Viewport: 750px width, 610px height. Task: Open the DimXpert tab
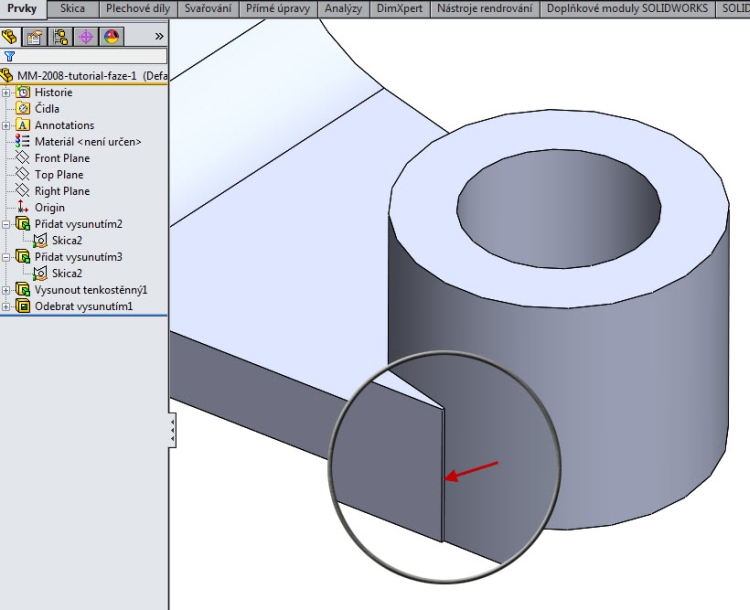click(x=400, y=9)
